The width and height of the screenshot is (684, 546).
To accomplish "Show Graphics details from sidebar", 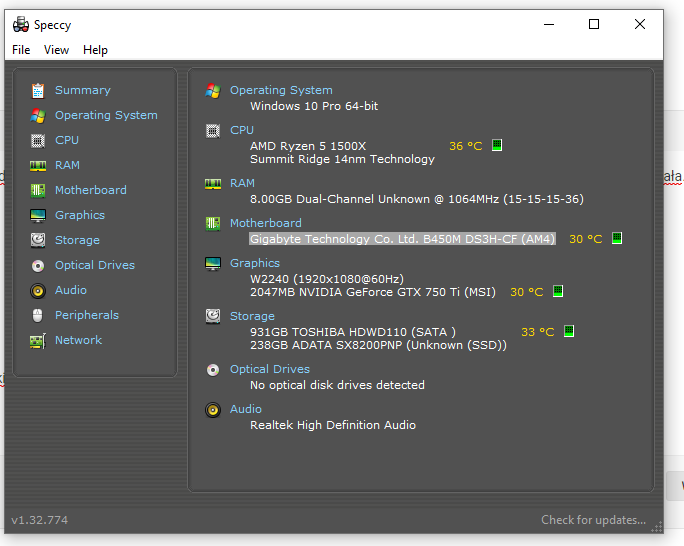I will [x=80, y=215].
